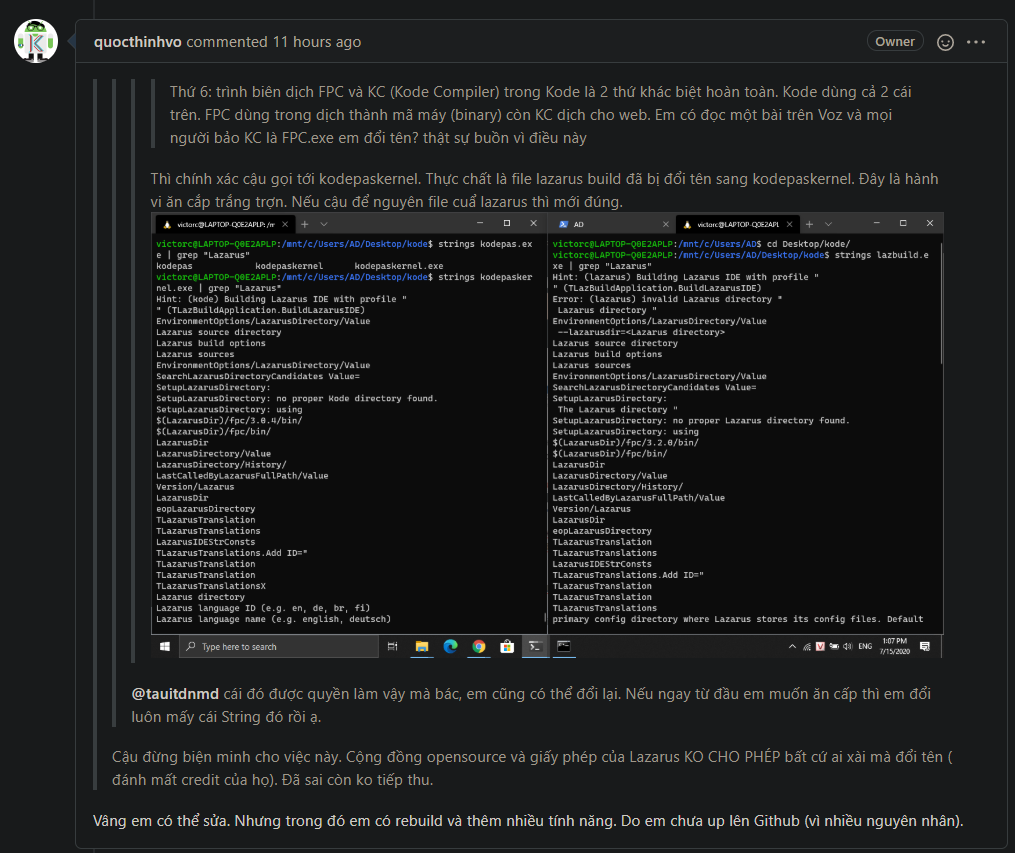
Task: Click the battery tray icon
Action: (x=834, y=647)
